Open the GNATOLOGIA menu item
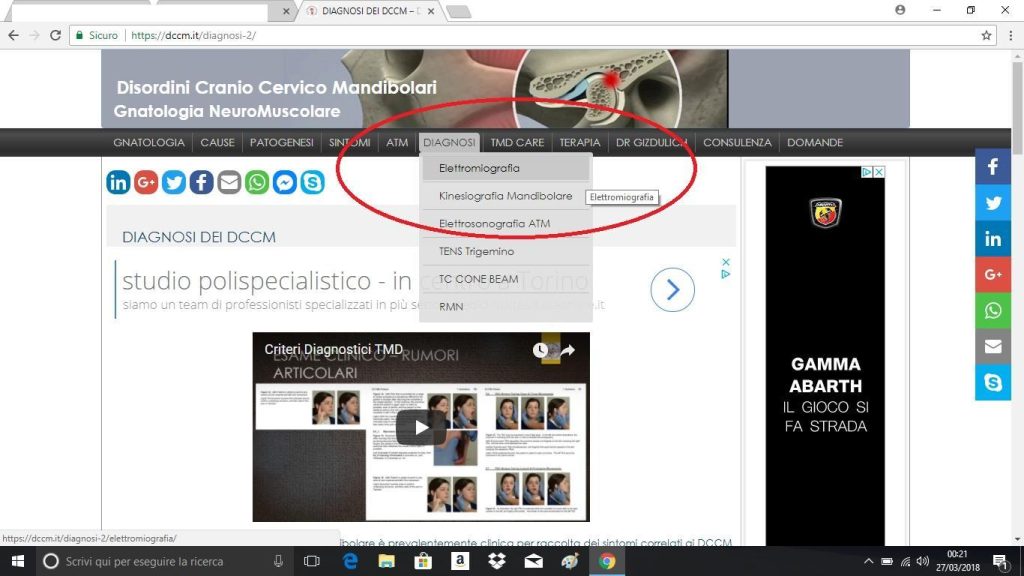Screen dimensions: 1024x576 coord(149,142)
